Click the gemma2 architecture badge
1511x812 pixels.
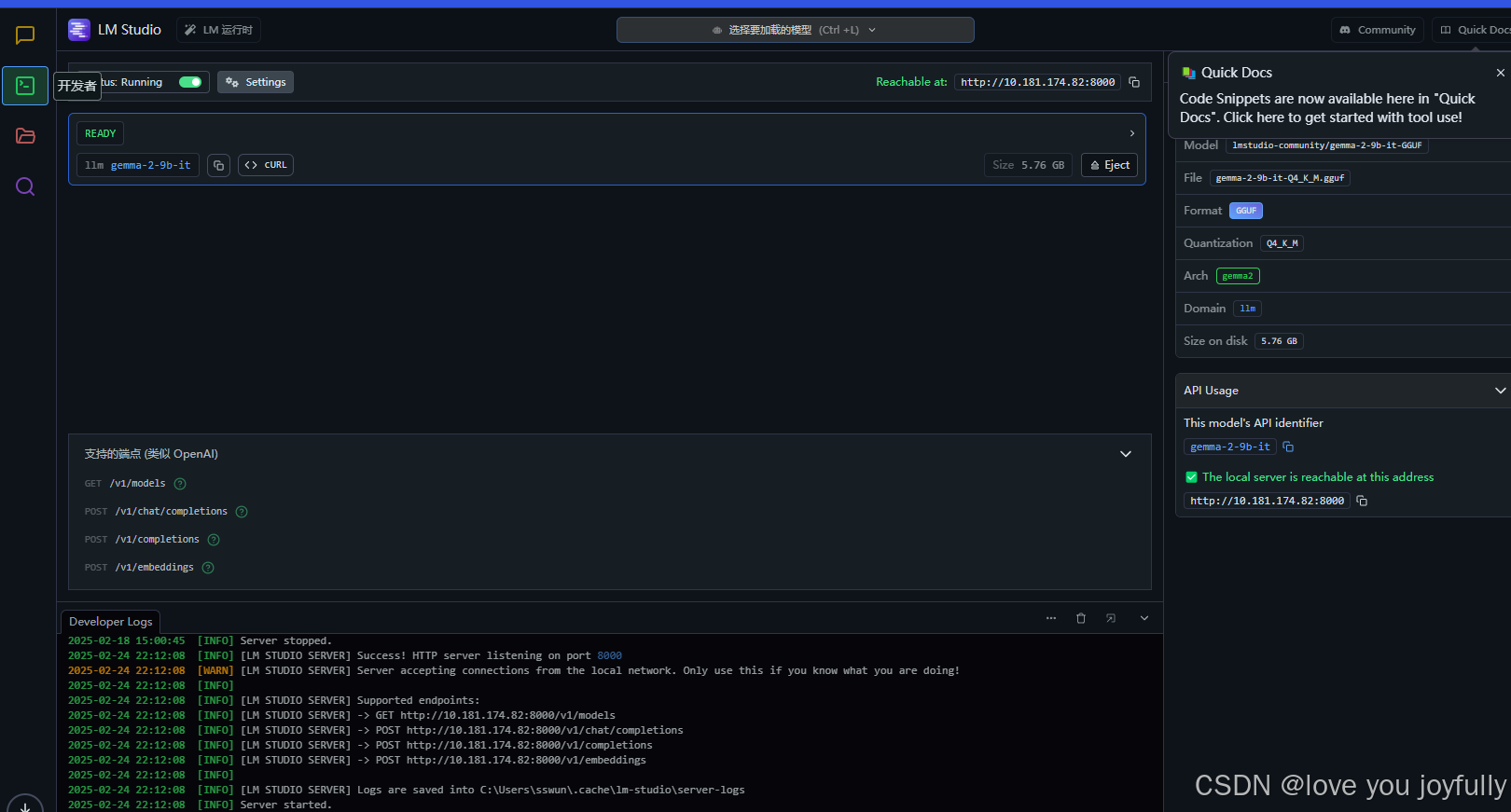pos(1238,276)
